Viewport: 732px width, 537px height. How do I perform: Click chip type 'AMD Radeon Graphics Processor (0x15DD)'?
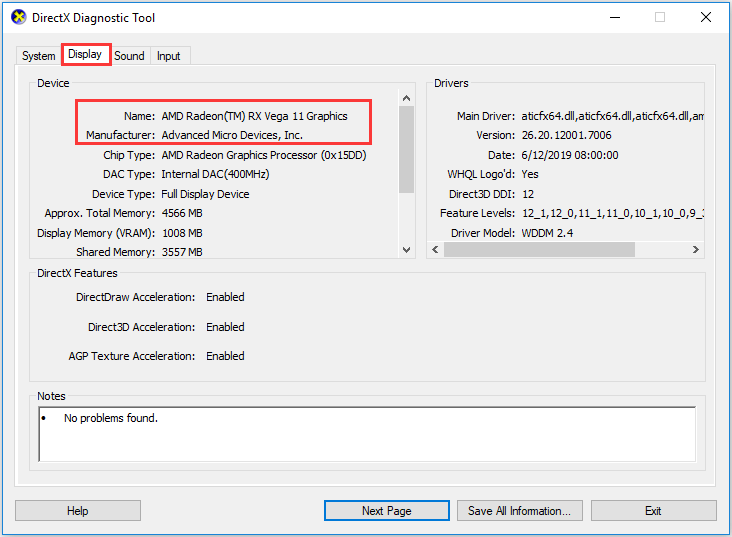click(x=264, y=155)
